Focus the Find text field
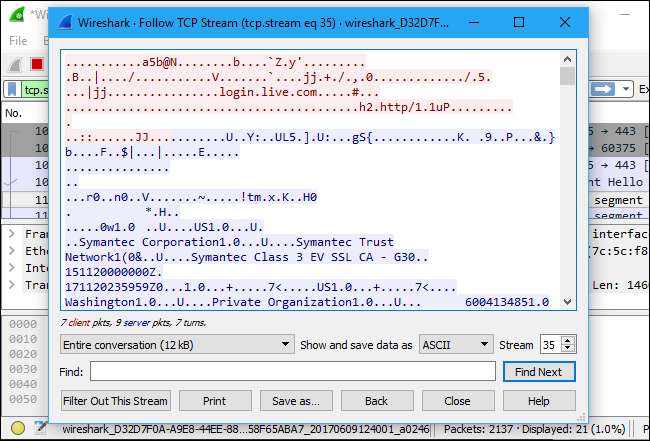The height and width of the screenshot is (441, 650). point(293,371)
